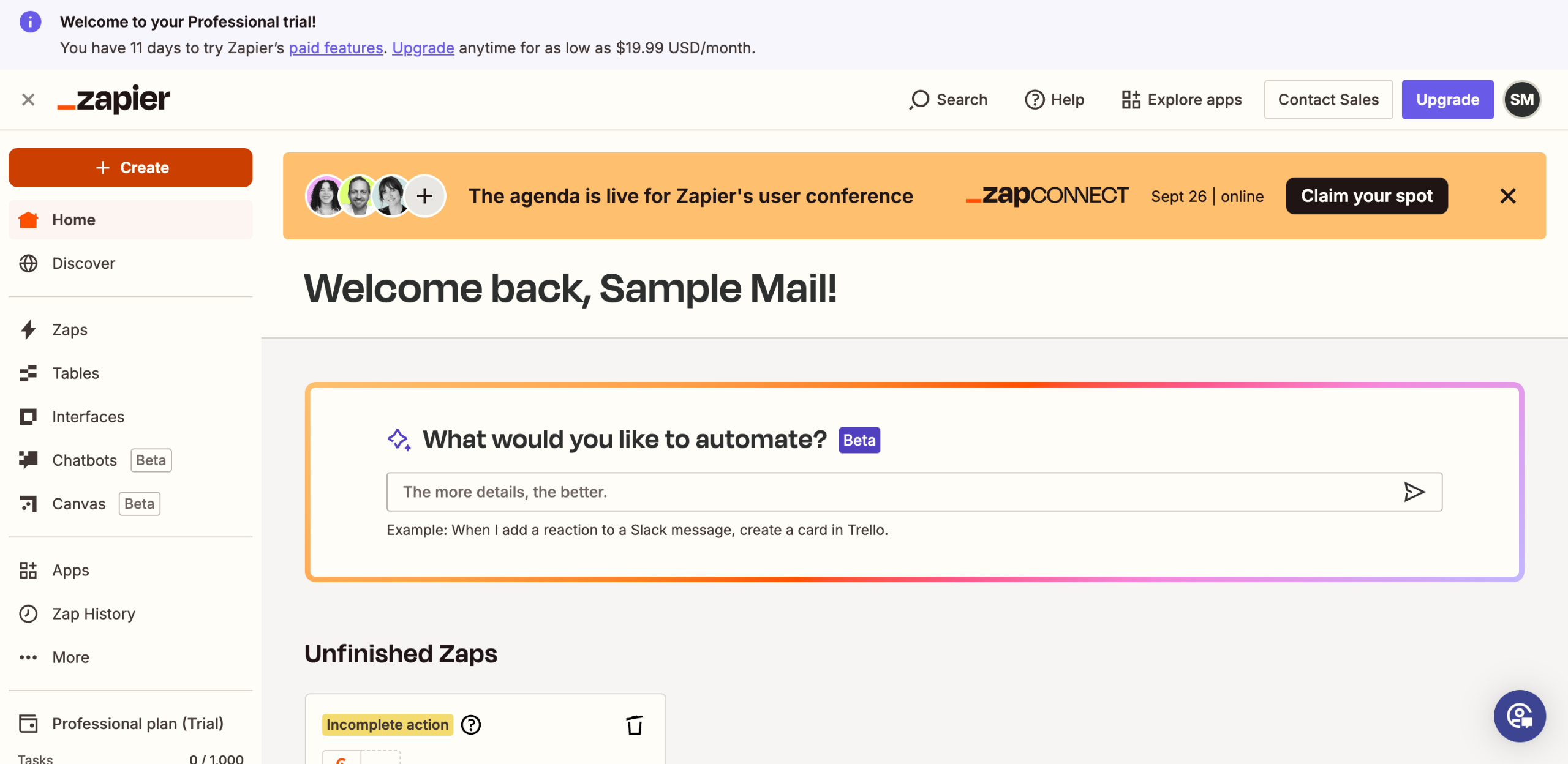Follow the paid features link
The image size is (1568, 764).
[336, 48]
